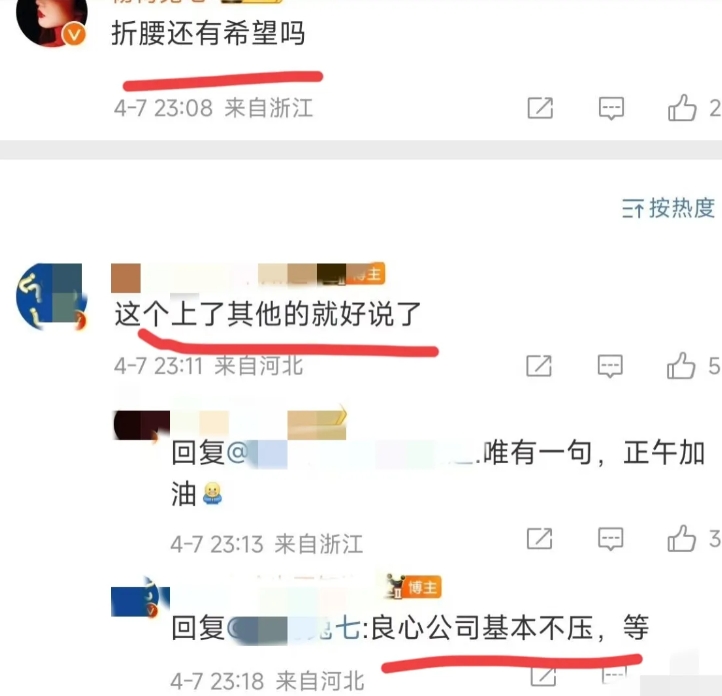Open sort options 按热度
This screenshot has height=696, width=722.
(x=668, y=209)
